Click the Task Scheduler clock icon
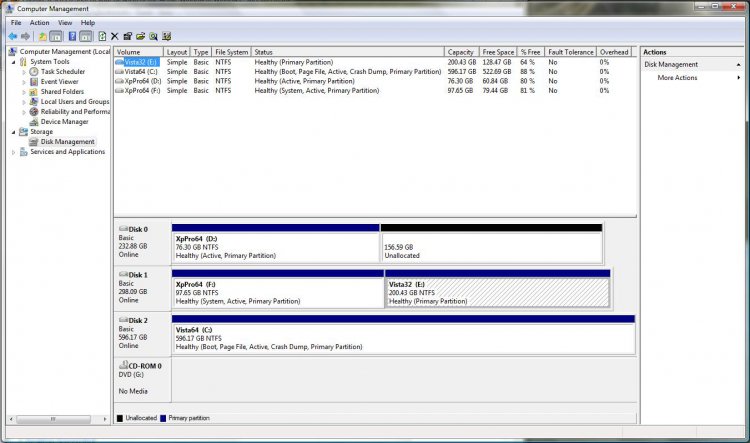Image resolution: width=750 pixels, height=443 pixels. [33, 72]
